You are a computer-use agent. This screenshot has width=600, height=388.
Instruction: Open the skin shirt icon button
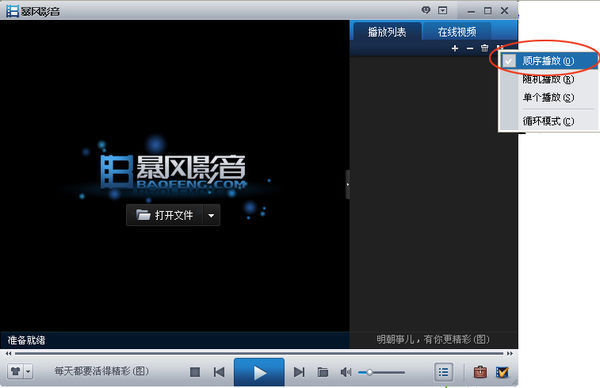pyautogui.click(x=16, y=371)
